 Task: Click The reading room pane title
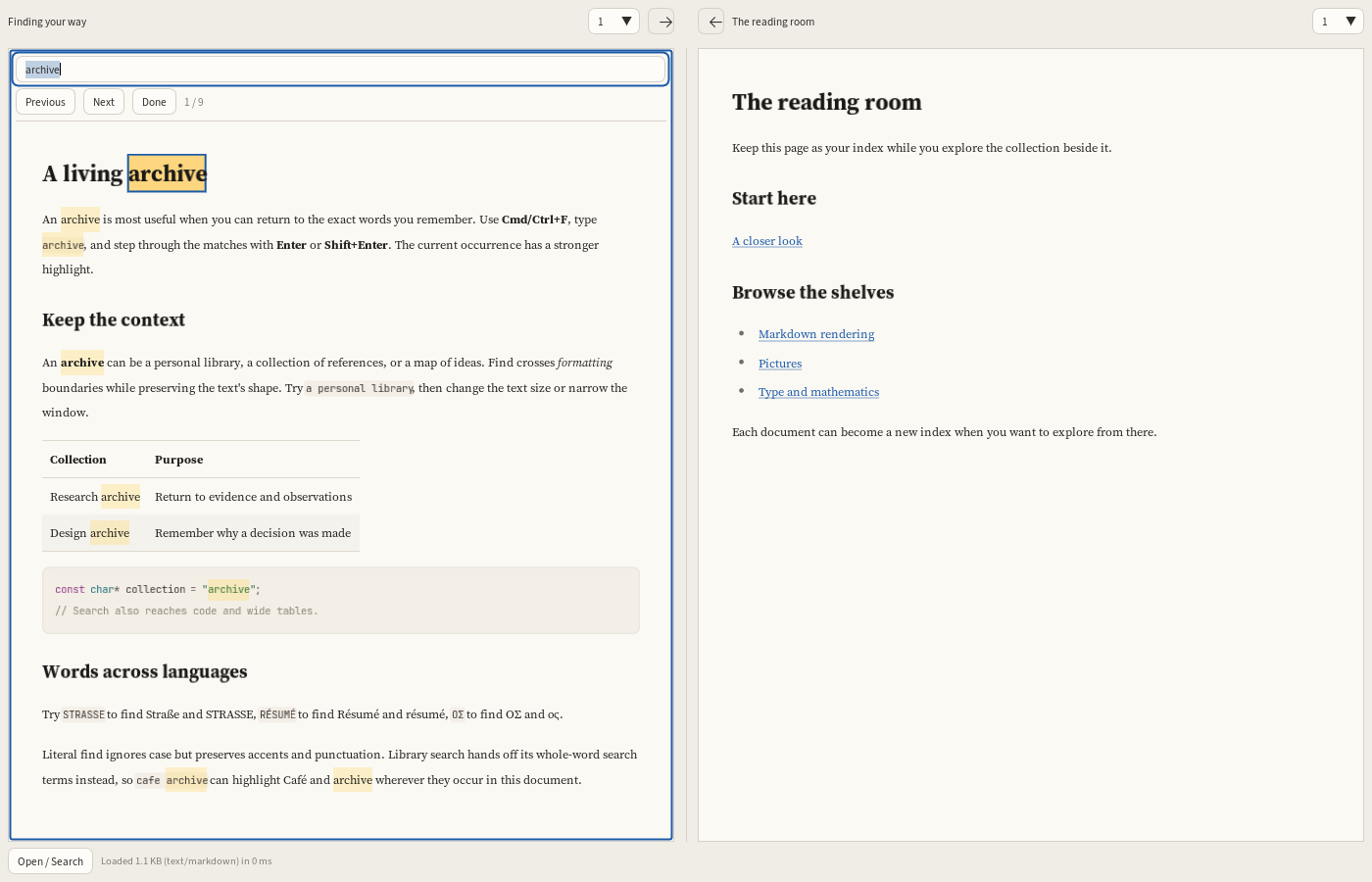coord(773,22)
